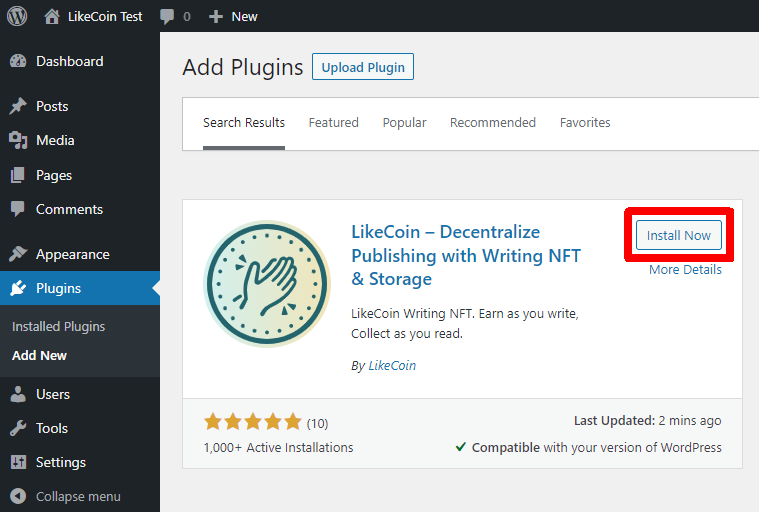
Task: Open the comments bubble icon in the admin bar
Action: tap(167, 16)
